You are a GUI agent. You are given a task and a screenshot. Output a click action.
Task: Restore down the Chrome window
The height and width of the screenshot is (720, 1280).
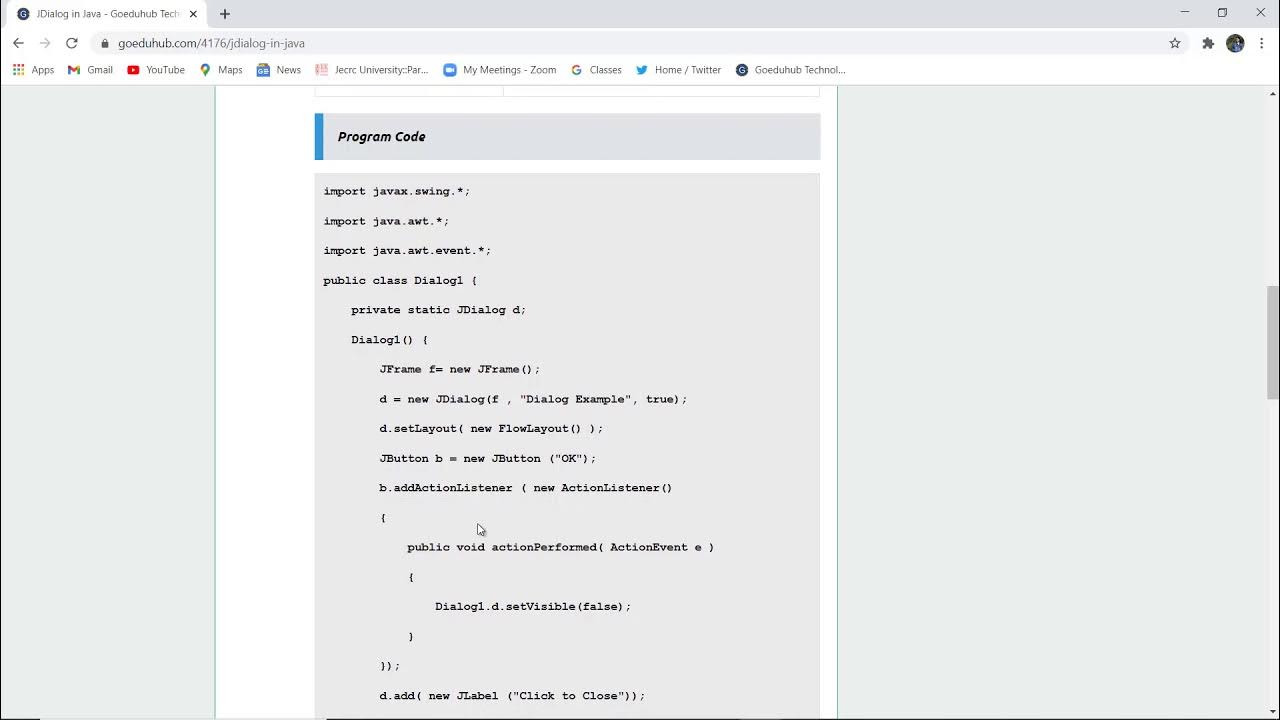(x=1222, y=13)
